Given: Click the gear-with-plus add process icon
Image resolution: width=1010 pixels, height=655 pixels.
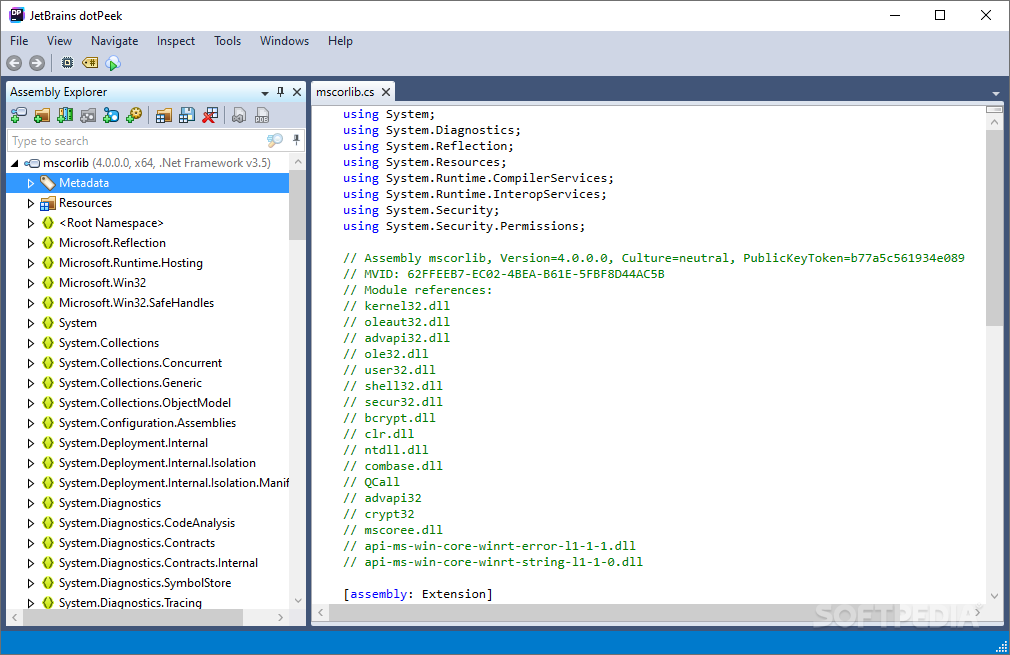Looking at the screenshot, I should (x=134, y=115).
